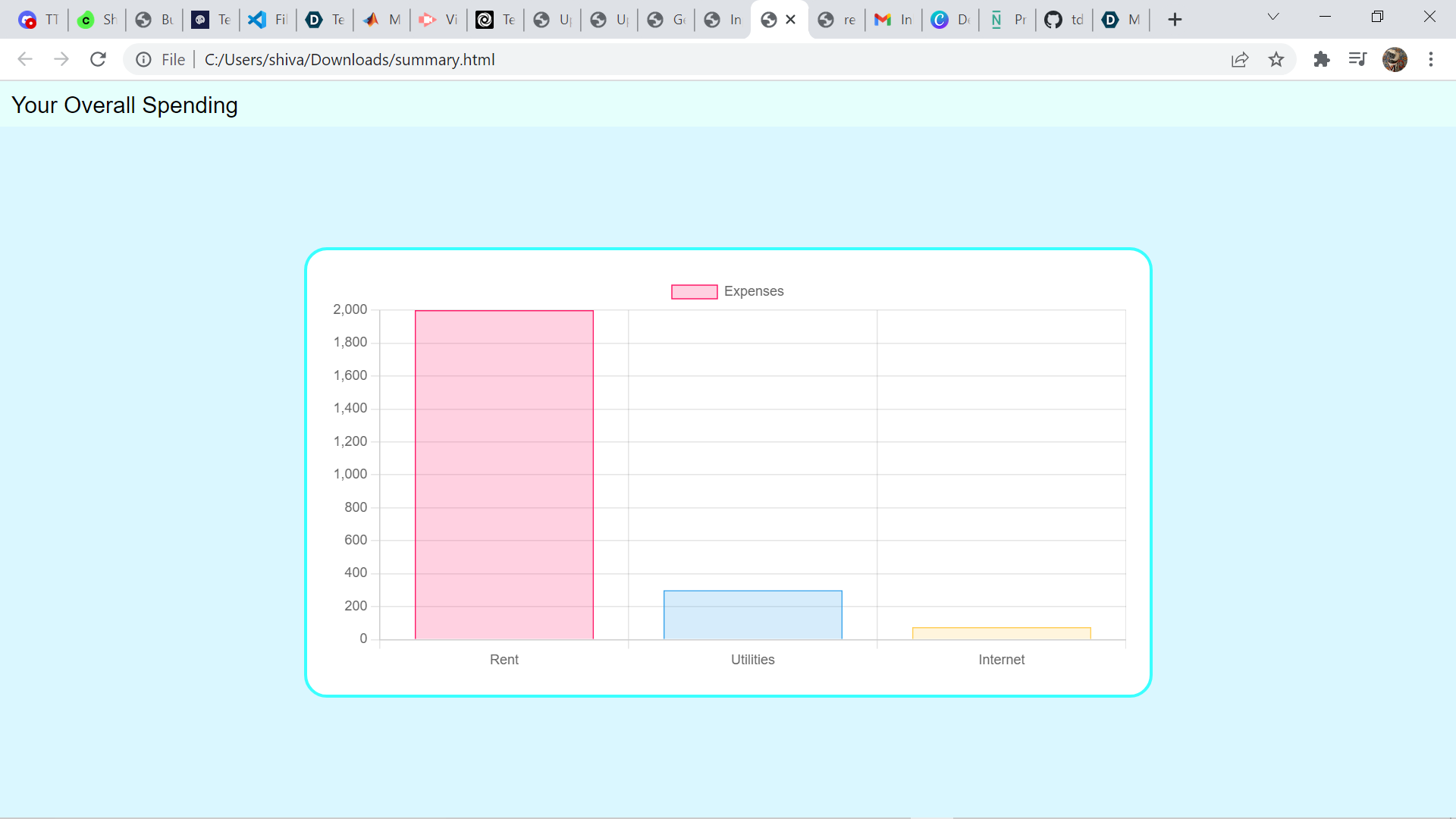The image size is (1456, 819).
Task: Close the current active tab
Action: (x=791, y=20)
